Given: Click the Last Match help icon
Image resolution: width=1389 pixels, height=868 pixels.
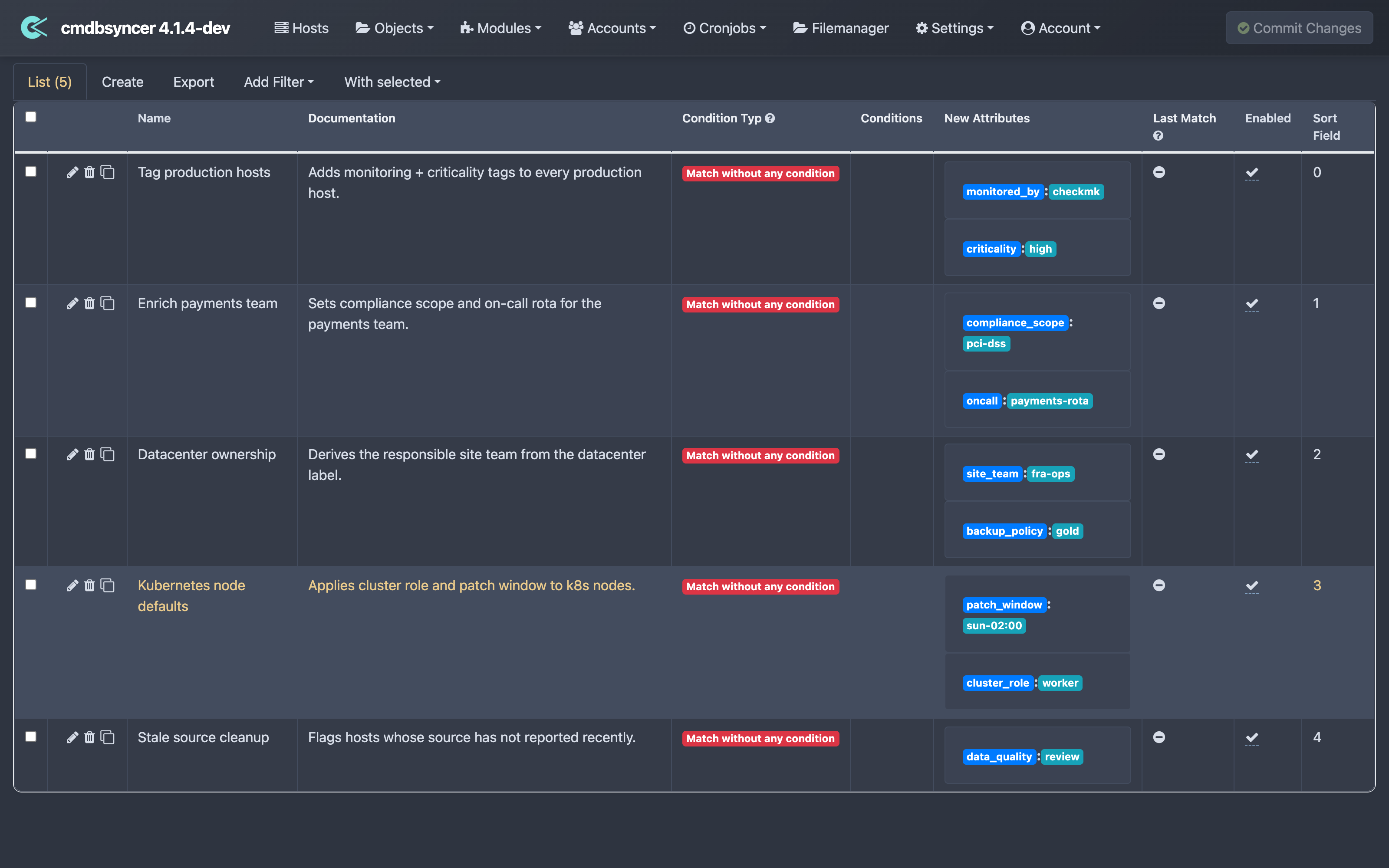Looking at the screenshot, I should point(1158,135).
